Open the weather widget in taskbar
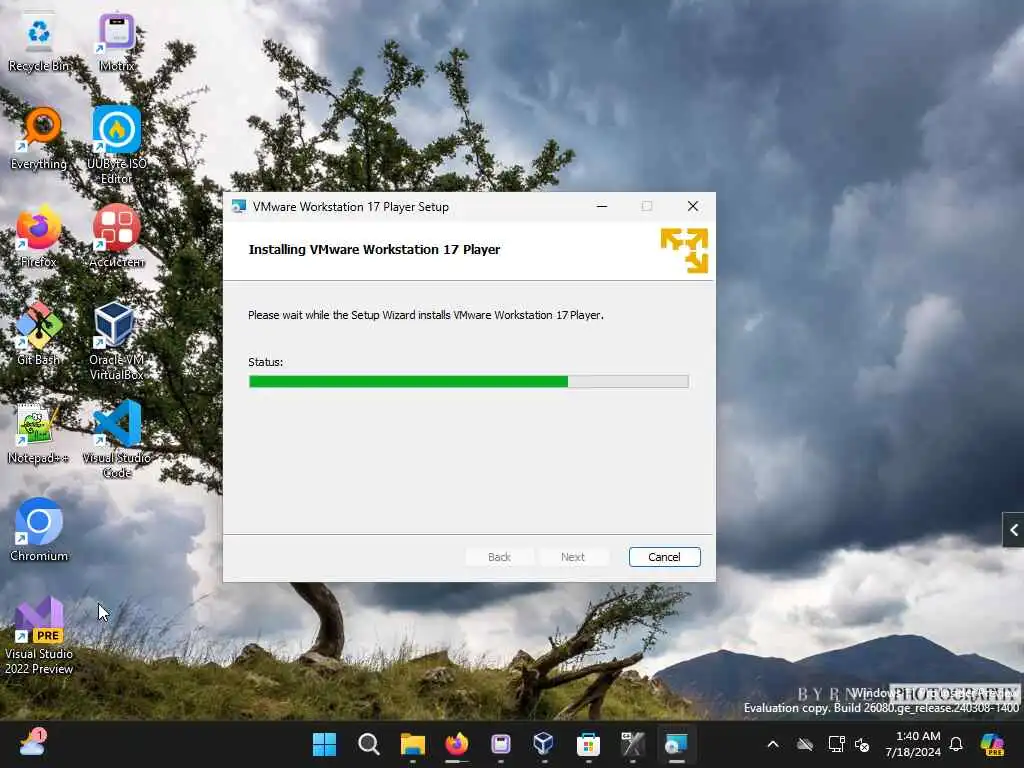Image resolution: width=1024 pixels, height=768 pixels. click(x=33, y=743)
